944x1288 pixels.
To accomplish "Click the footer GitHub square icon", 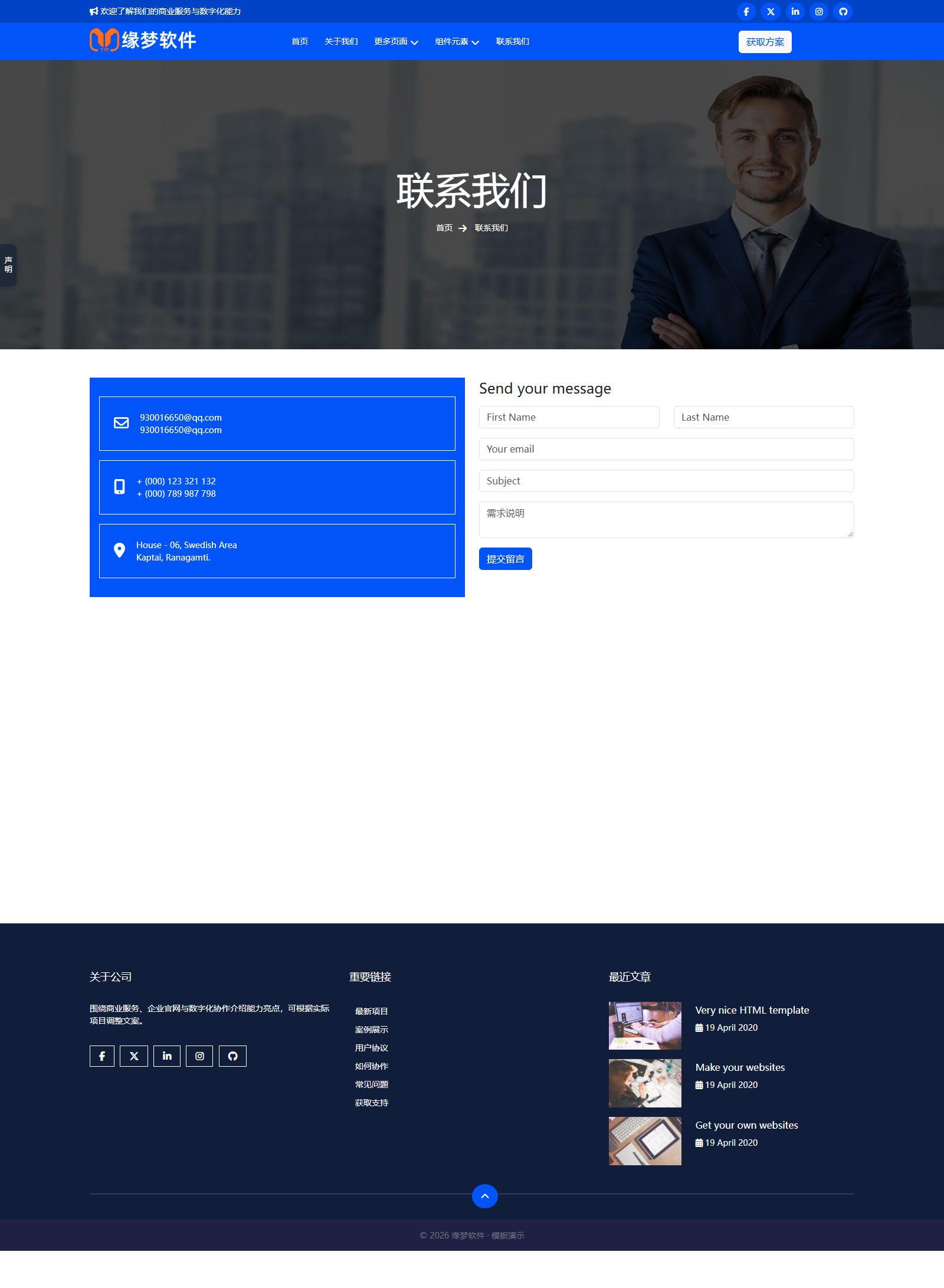I will click(x=232, y=1056).
